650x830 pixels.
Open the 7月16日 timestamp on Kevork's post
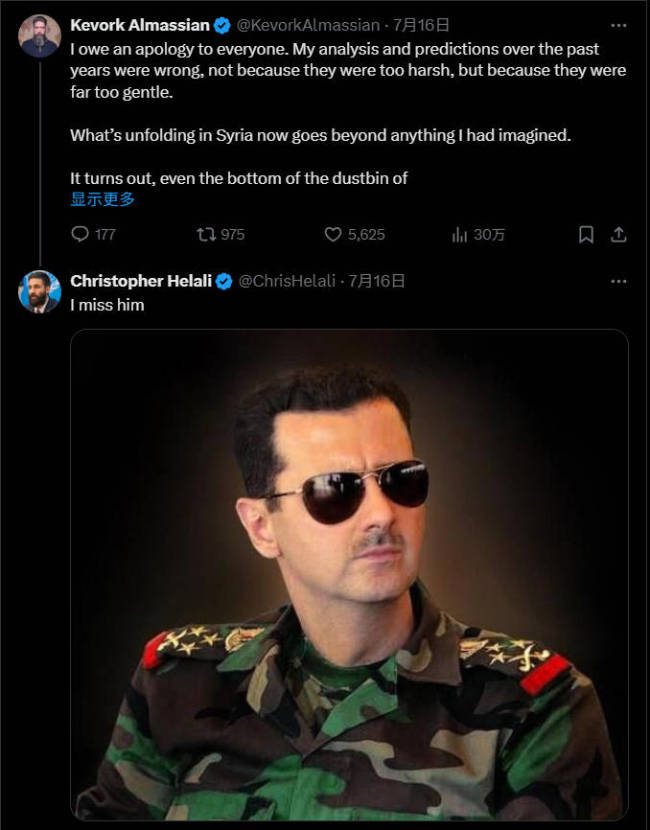(421, 25)
